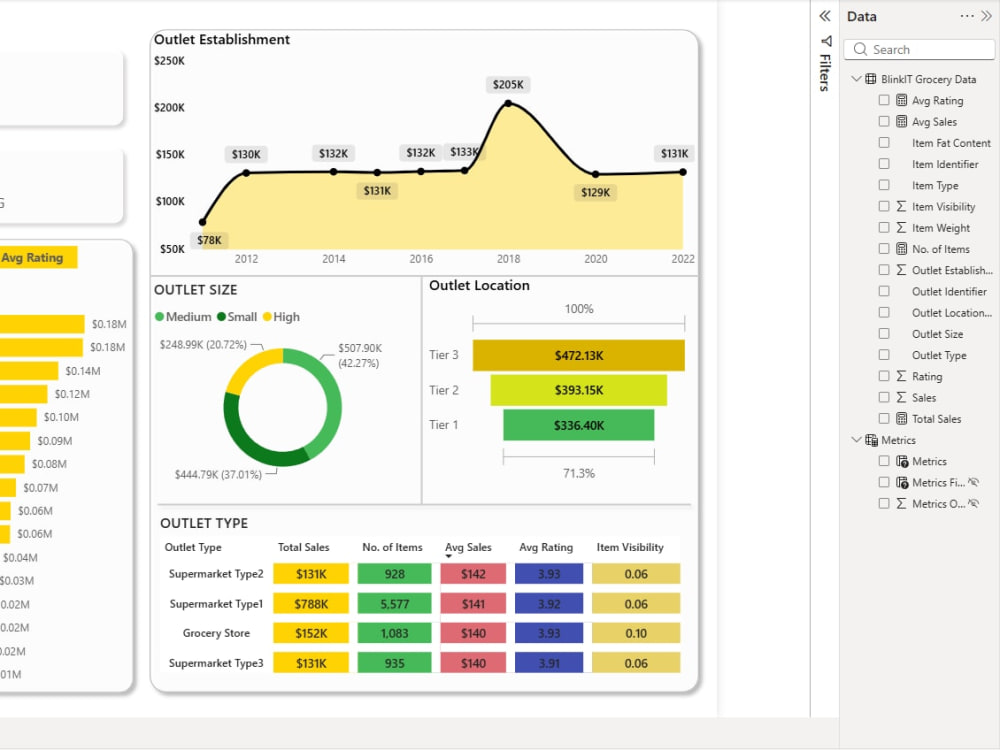Click the $78K data point on line chart
The width and height of the screenshot is (1000, 750).
click(x=203, y=222)
